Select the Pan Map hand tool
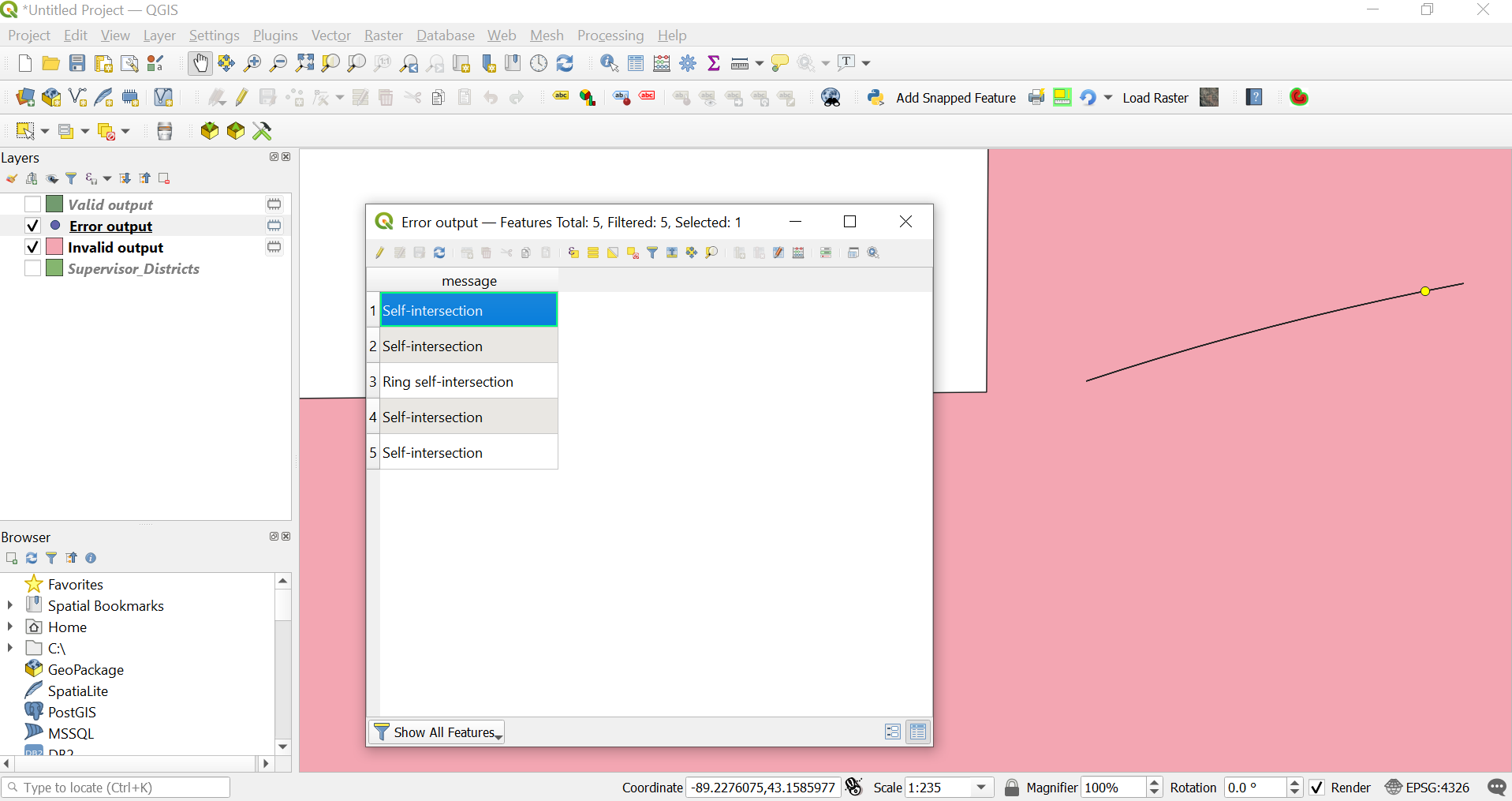Screen dimensions: 1512x801 200,63
